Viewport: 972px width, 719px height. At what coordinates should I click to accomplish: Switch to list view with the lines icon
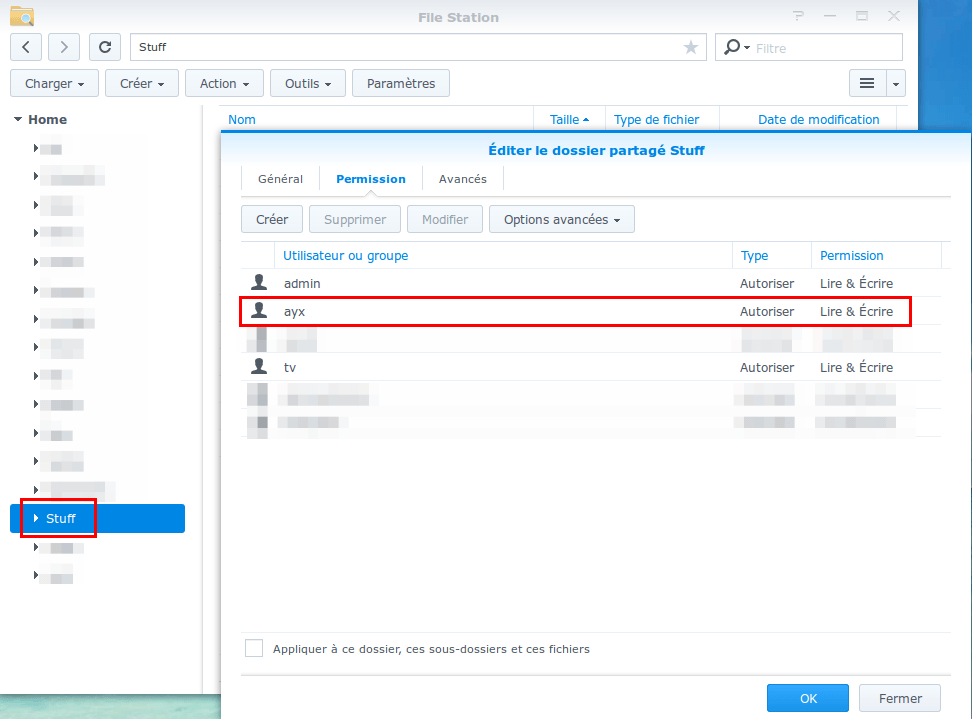pyautogui.click(x=867, y=83)
